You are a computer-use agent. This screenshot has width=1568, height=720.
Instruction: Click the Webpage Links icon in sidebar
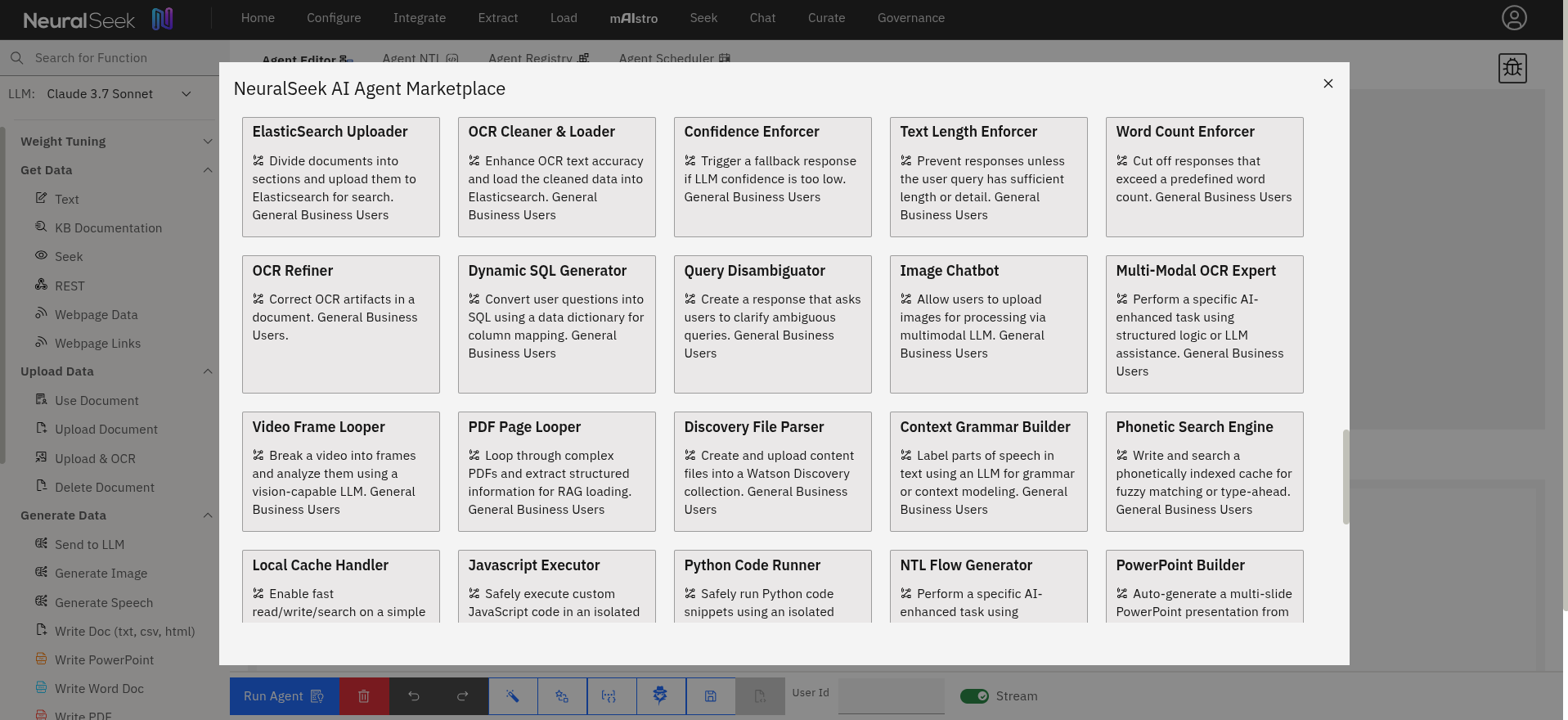(x=41, y=342)
